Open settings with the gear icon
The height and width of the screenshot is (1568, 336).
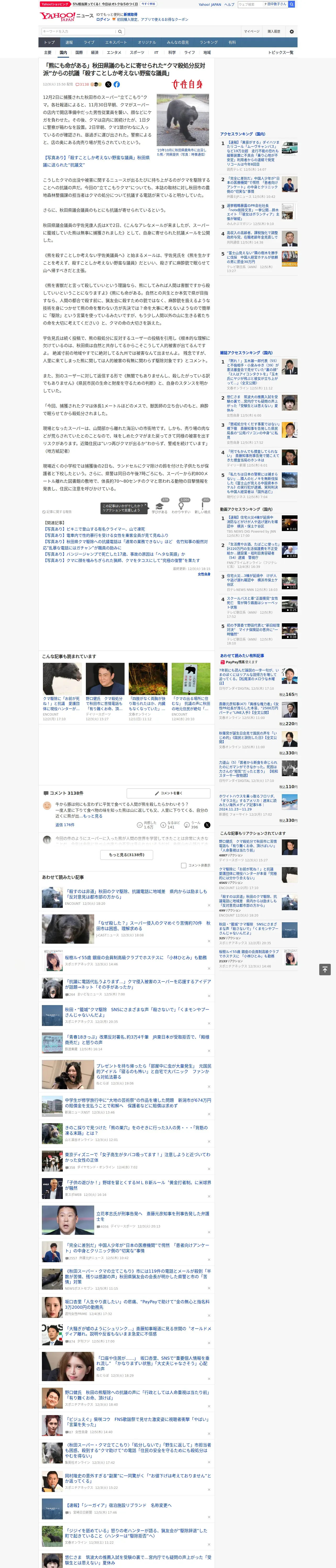pyautogui.click(x=292, y=32)
